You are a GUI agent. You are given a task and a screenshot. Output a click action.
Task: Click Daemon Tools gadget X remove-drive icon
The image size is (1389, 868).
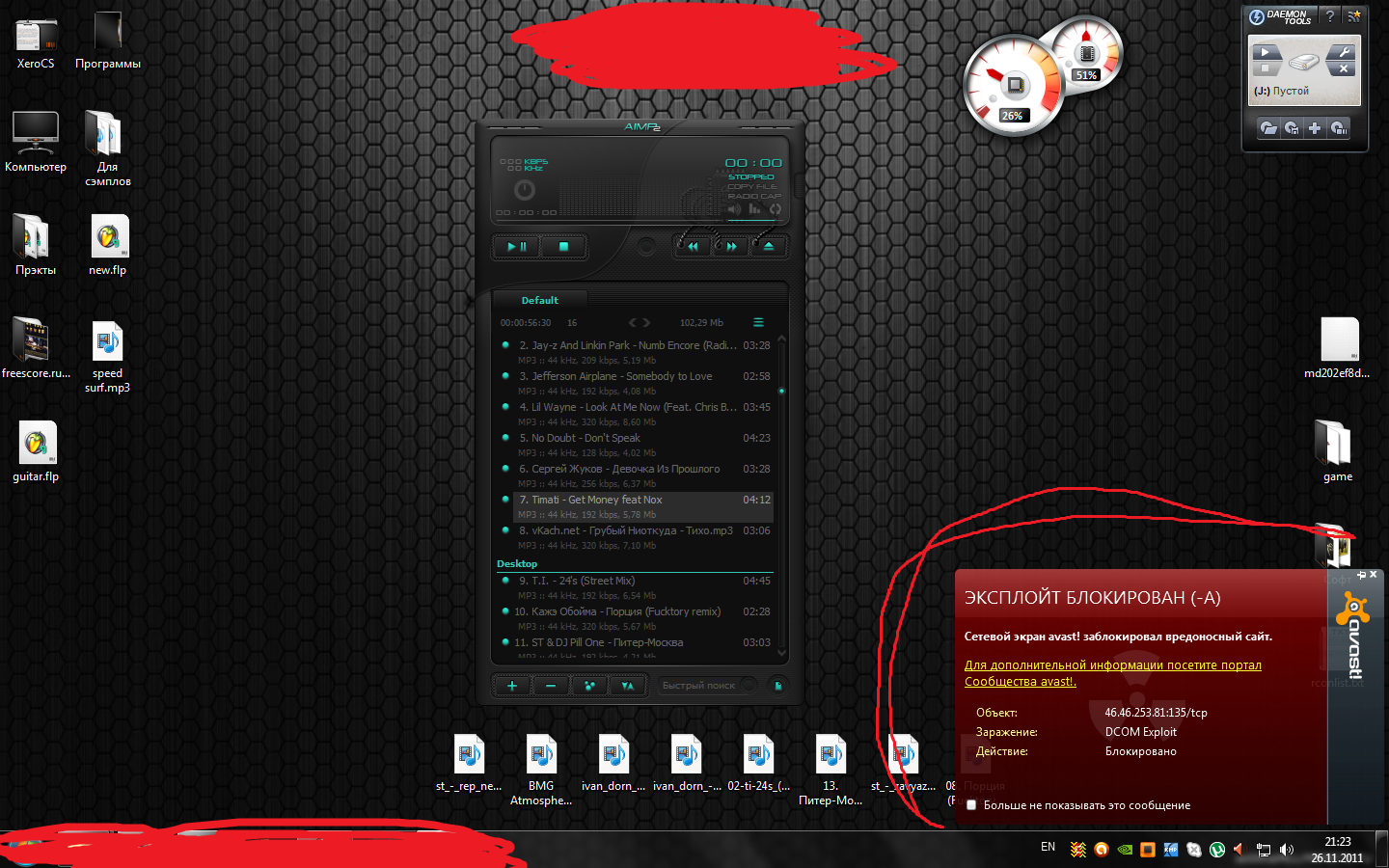(1344, 68)
